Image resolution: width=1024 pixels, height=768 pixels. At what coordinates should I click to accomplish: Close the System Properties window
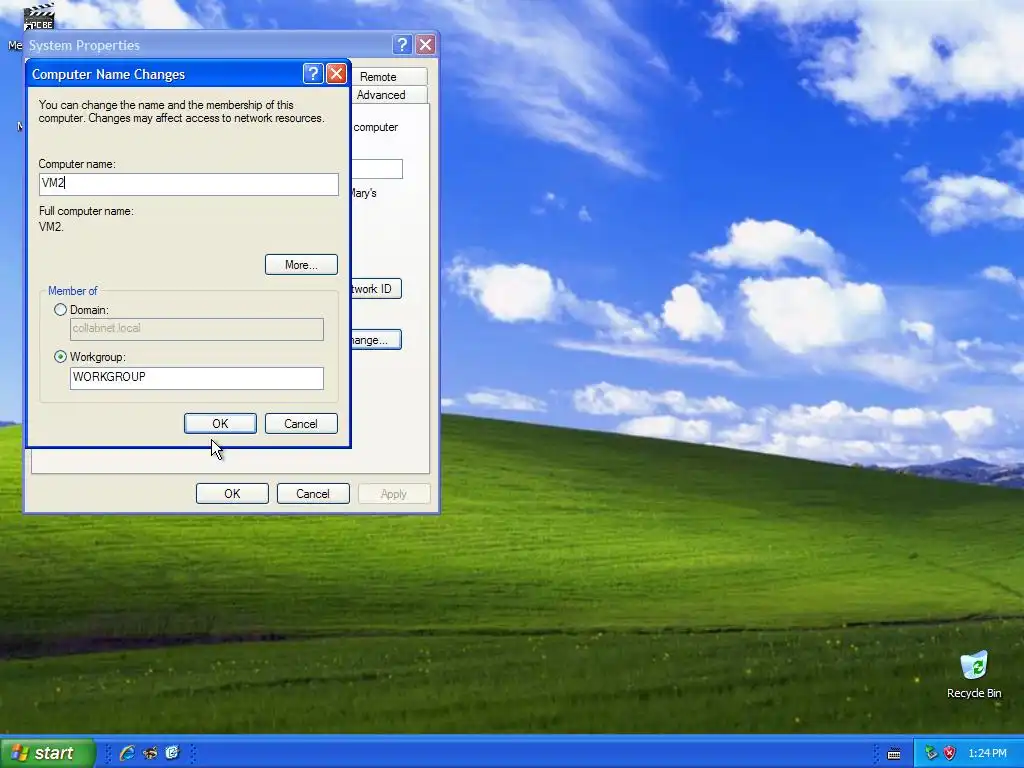[425, 44]
